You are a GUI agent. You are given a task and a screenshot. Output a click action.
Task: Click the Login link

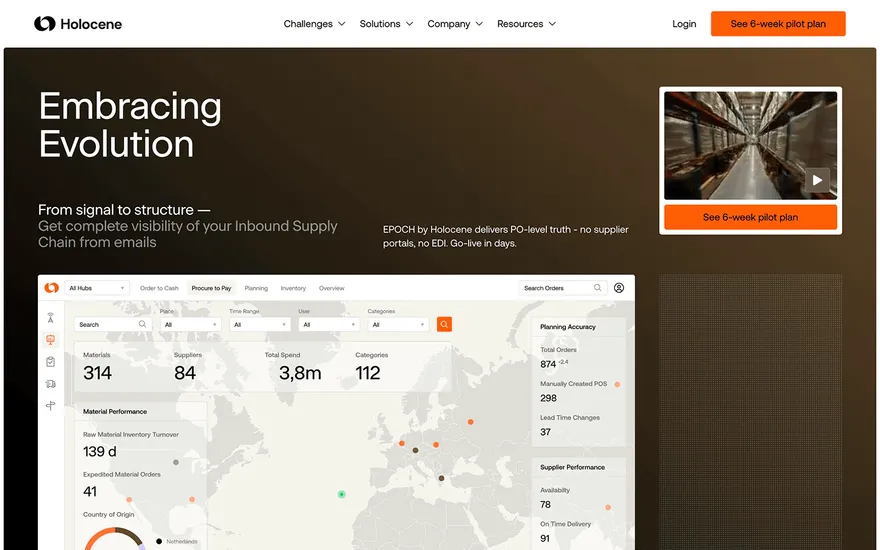tap(684, 24)
